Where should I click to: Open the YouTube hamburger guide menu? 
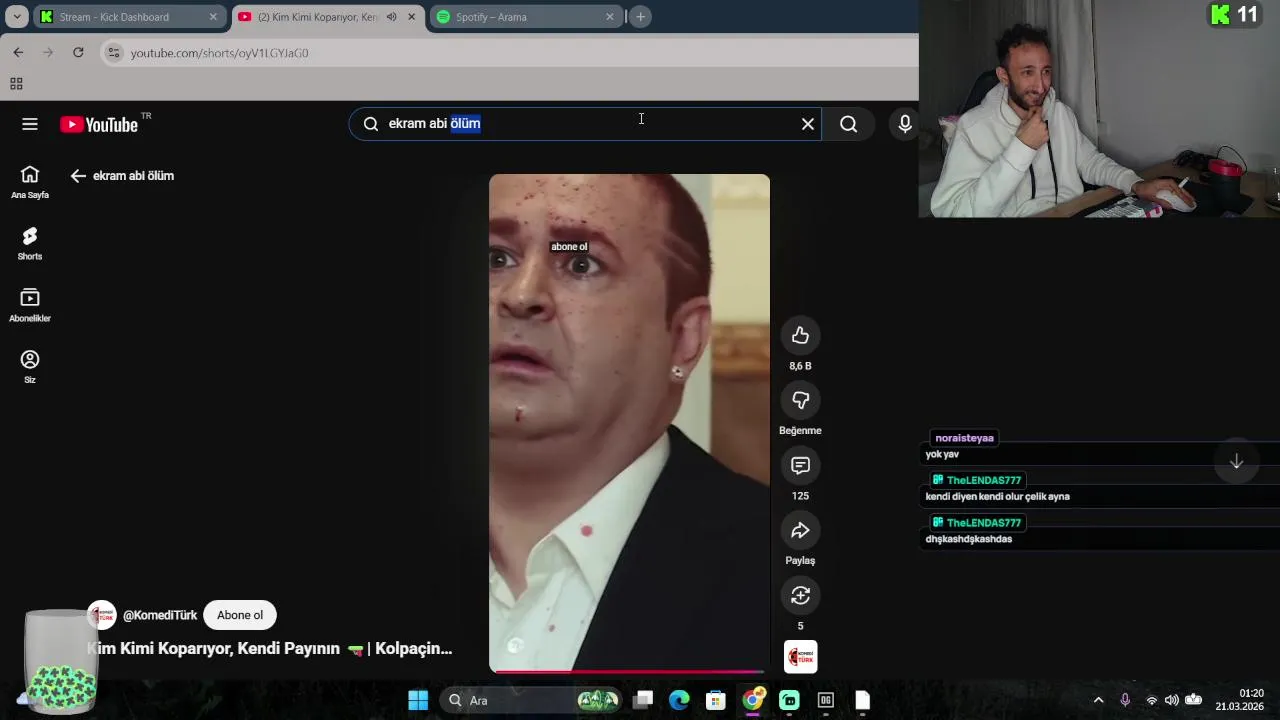pos(30,124)
